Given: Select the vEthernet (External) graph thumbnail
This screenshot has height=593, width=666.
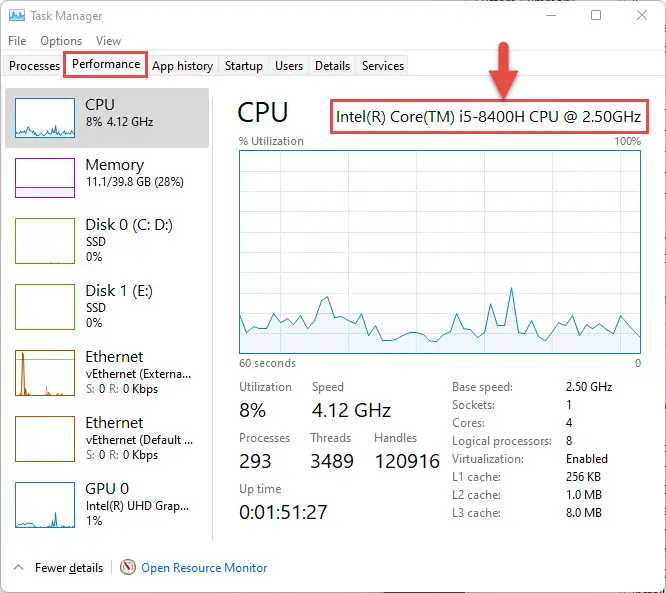Looking at the screenshot, I should (45, 373).
